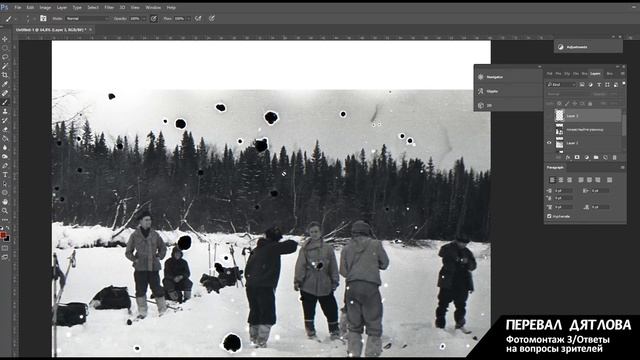
Task: Open the layer filter Kind dropdown
Action: 561,84
